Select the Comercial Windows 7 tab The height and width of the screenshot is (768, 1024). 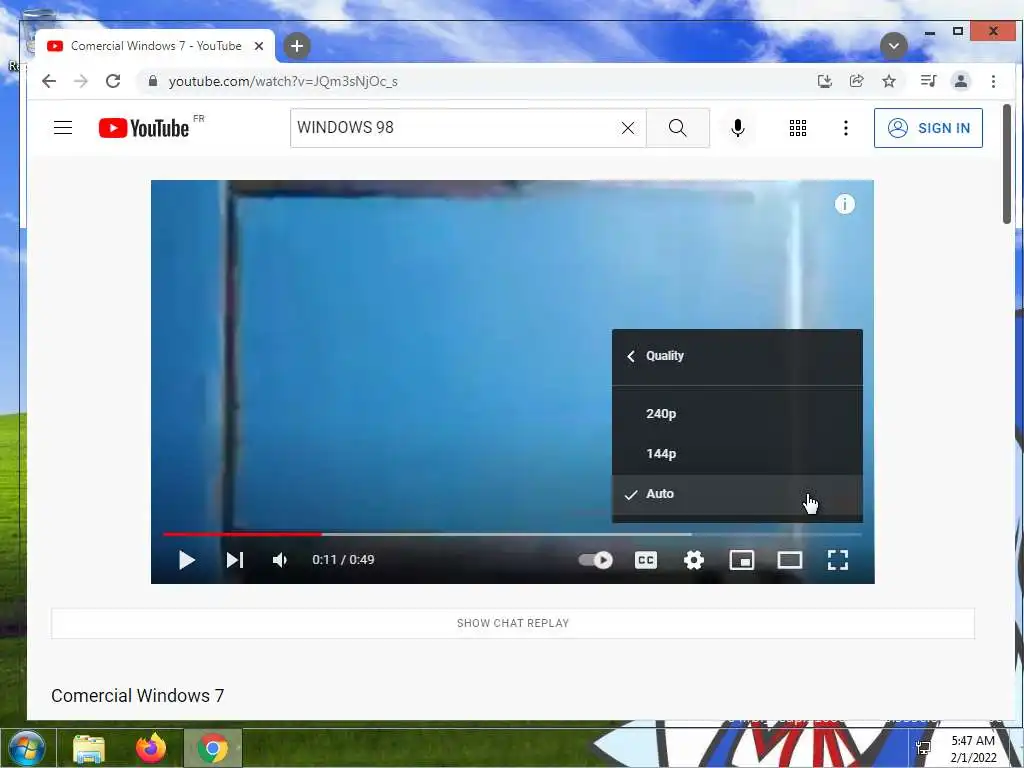click(155, 46)
